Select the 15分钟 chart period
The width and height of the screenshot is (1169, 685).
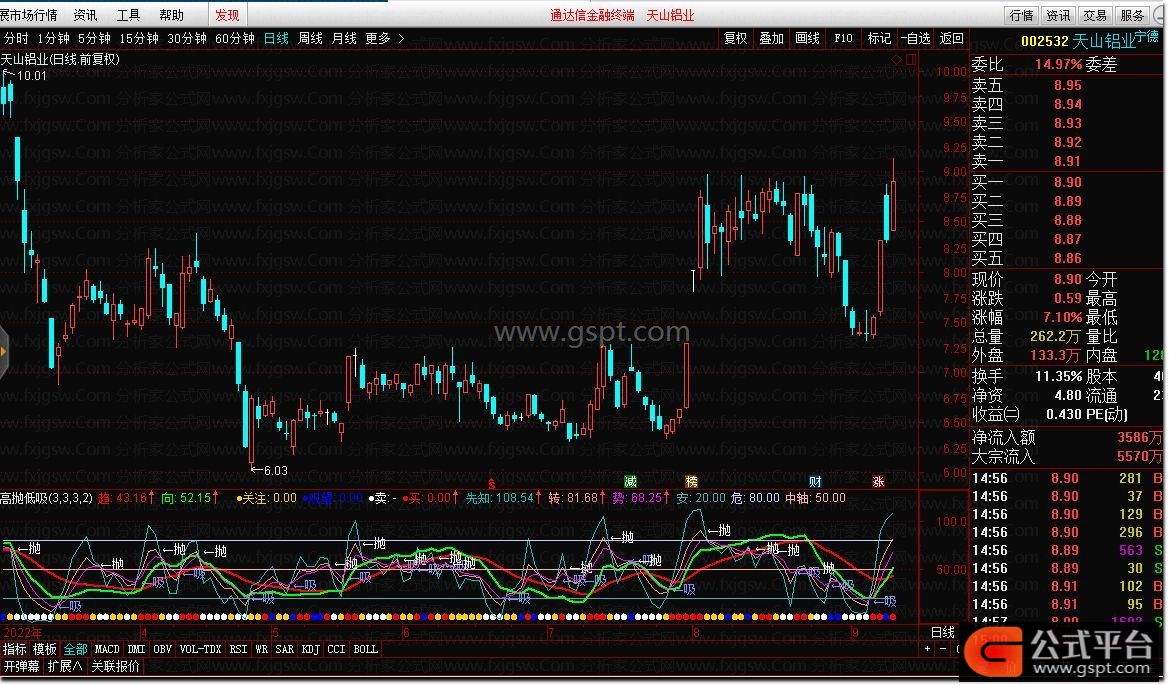click(x=139, y=38)
